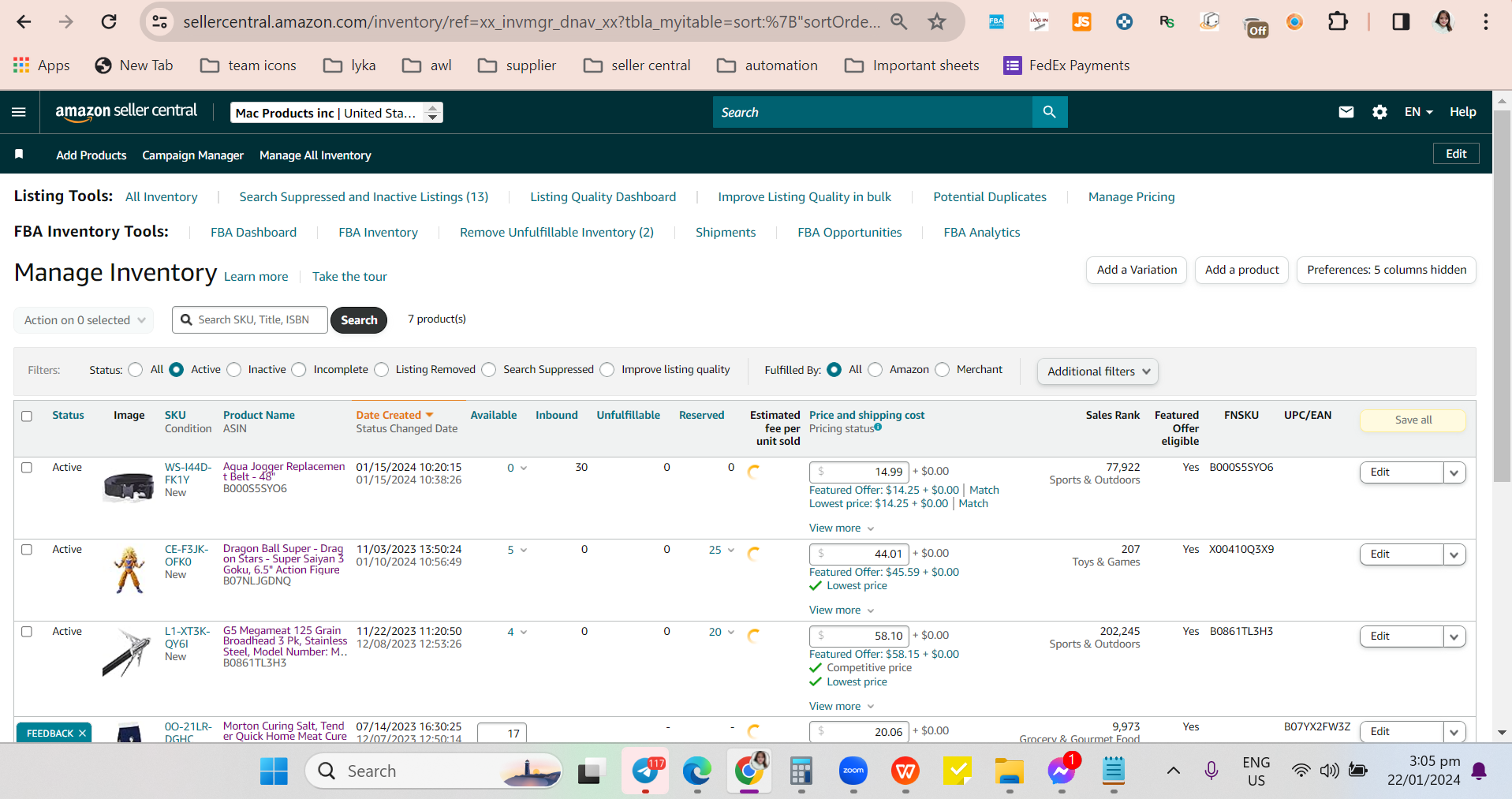Open the Calculator app from taskbar
This screenshot has height=799, width=1512.
pos(801,771)
